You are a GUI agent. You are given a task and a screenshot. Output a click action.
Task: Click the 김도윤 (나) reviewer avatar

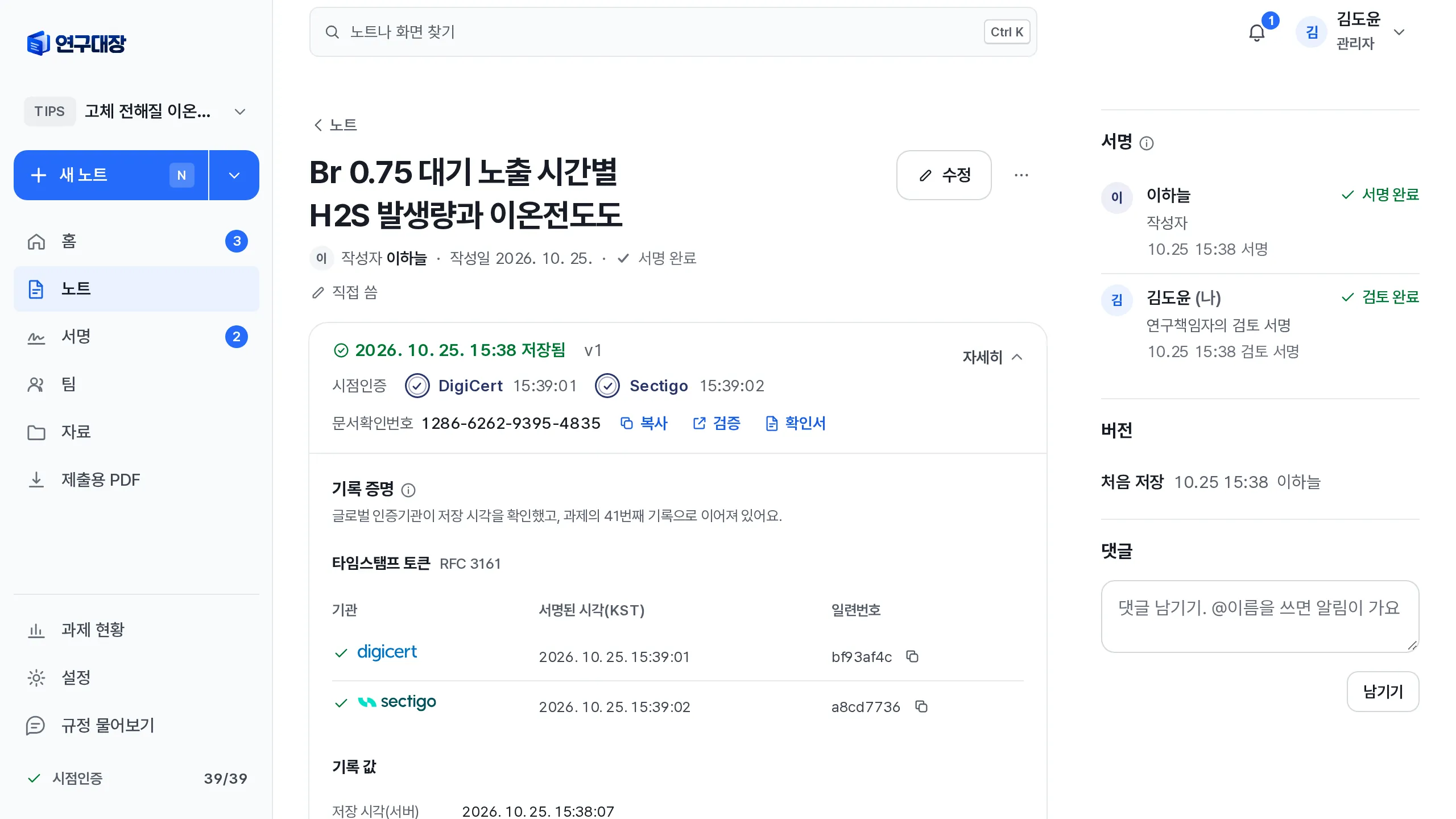1117,300
